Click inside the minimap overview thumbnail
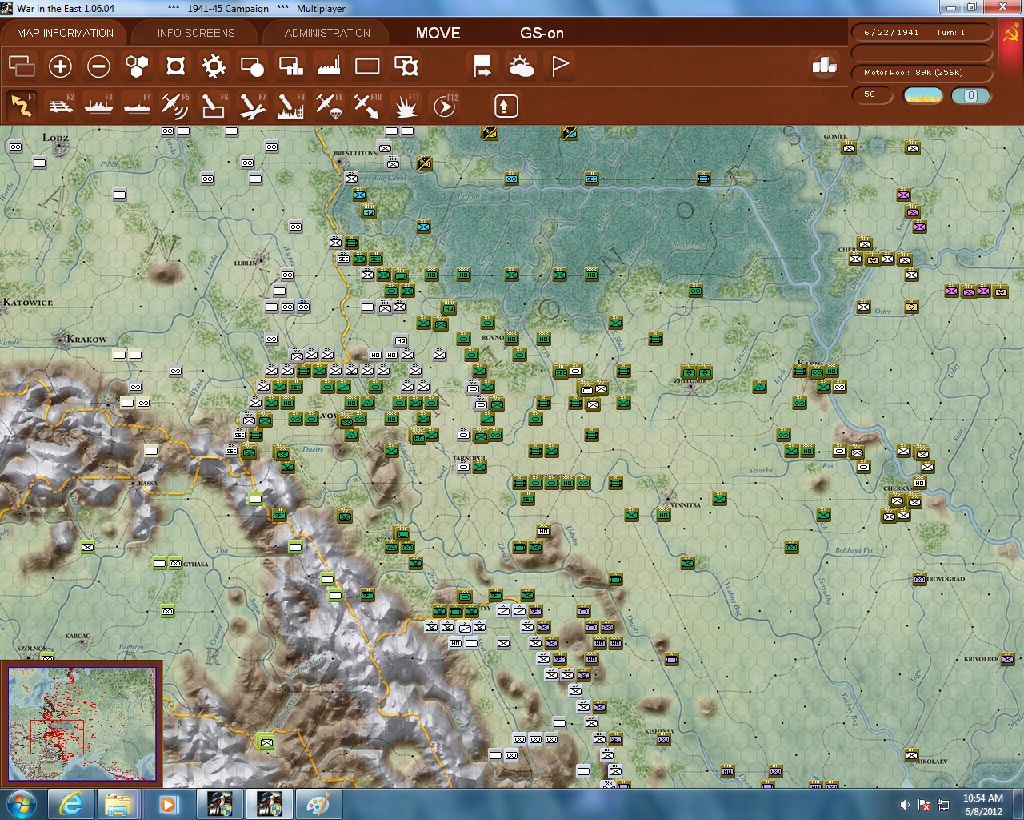 pos(82,723)
